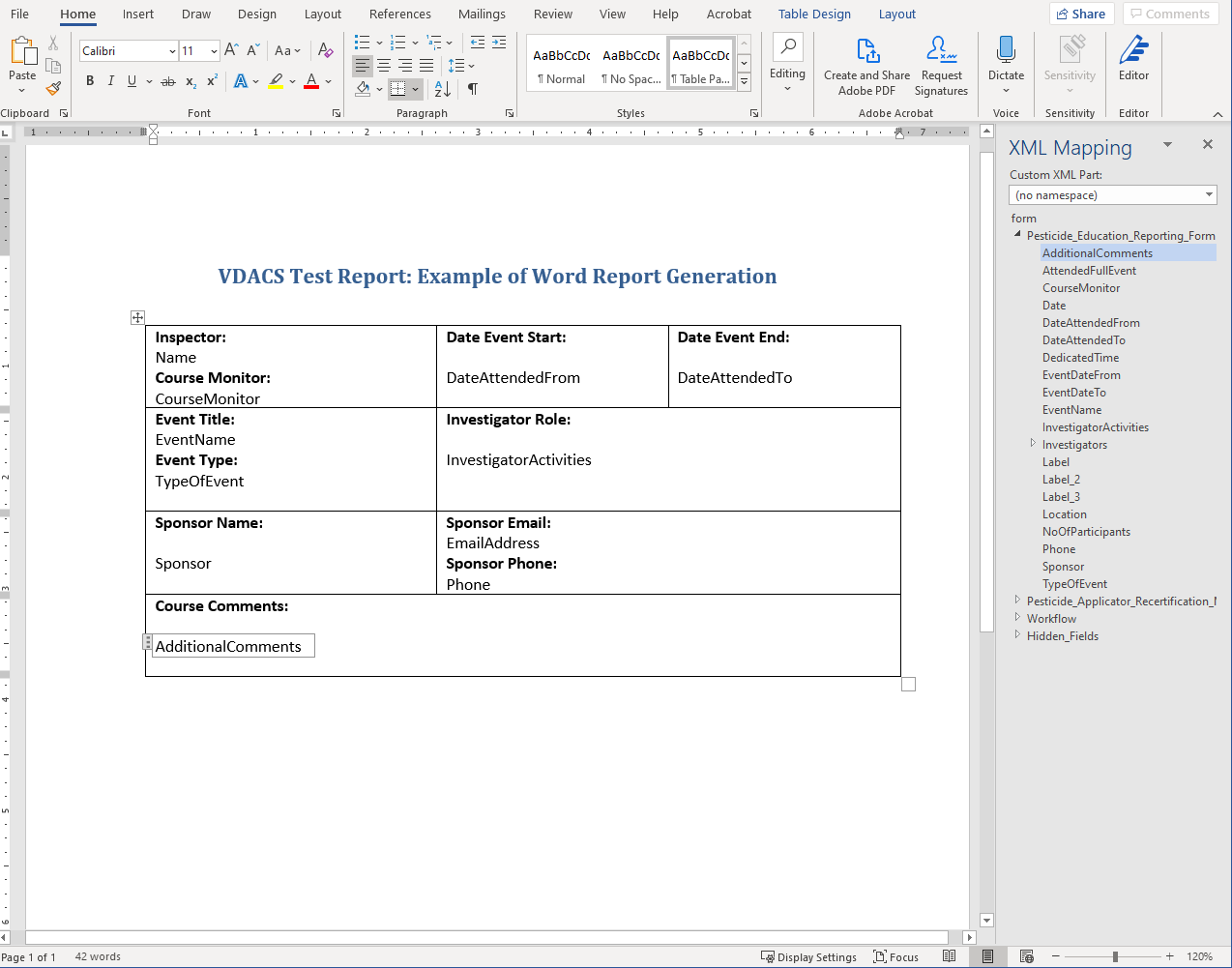Click the Copy icon in Clipboard group
The height and width of the screenshot is (968, 1232).
(53, 66)
